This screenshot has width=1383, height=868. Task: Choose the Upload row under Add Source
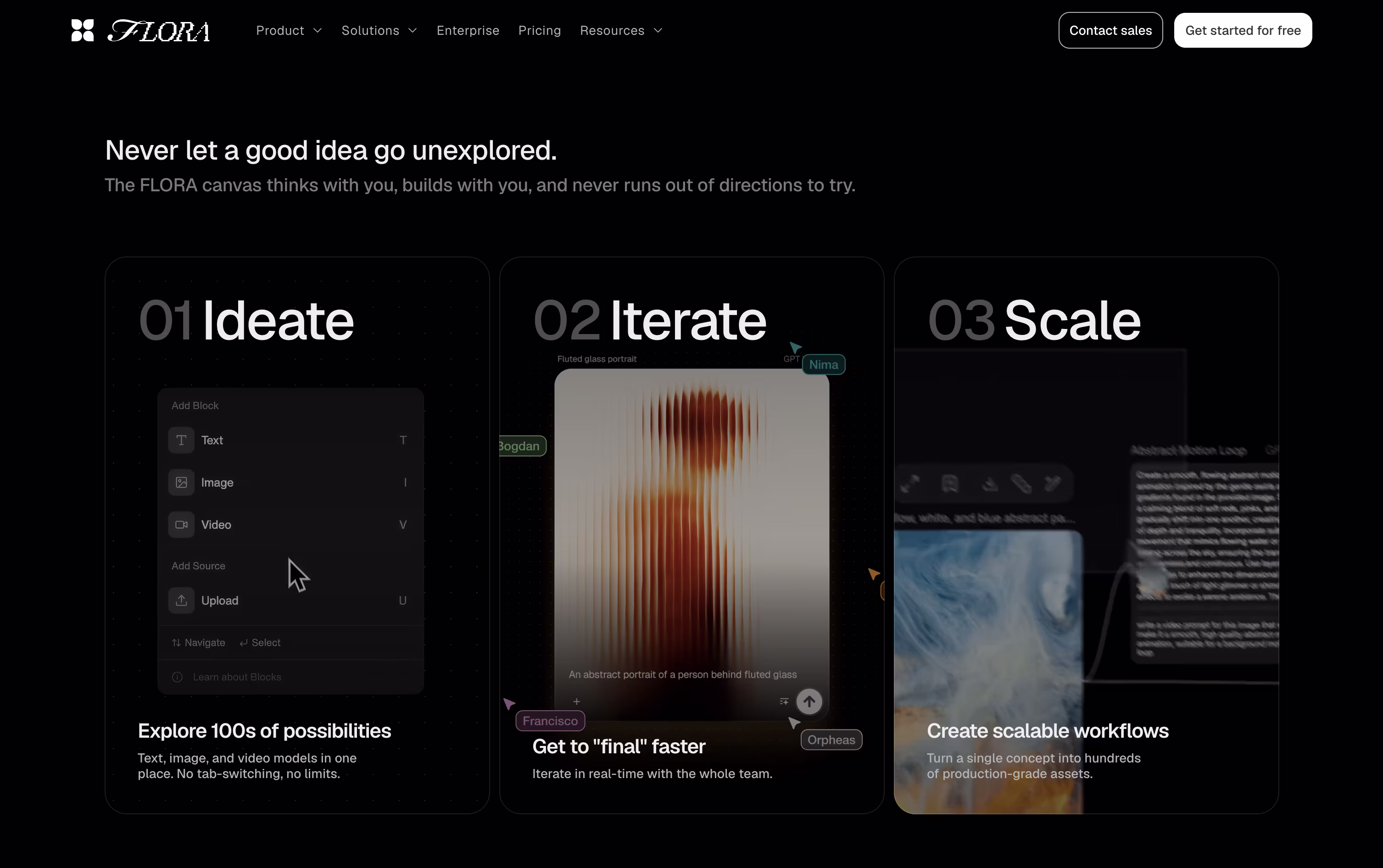point(290,601)
